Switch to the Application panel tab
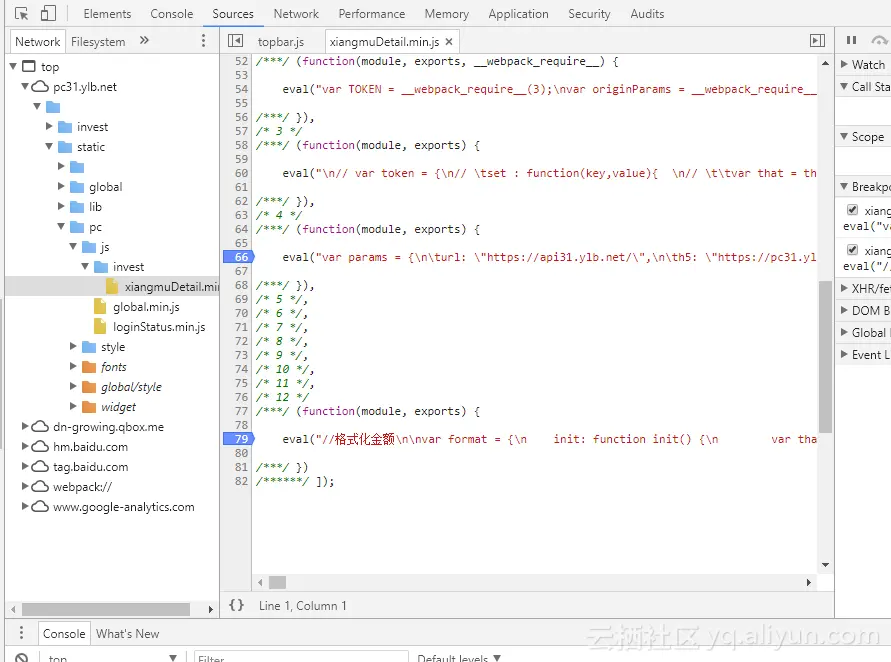Viewport: 891px width, 662px height. pyautogui.click(x=518, y=14)
